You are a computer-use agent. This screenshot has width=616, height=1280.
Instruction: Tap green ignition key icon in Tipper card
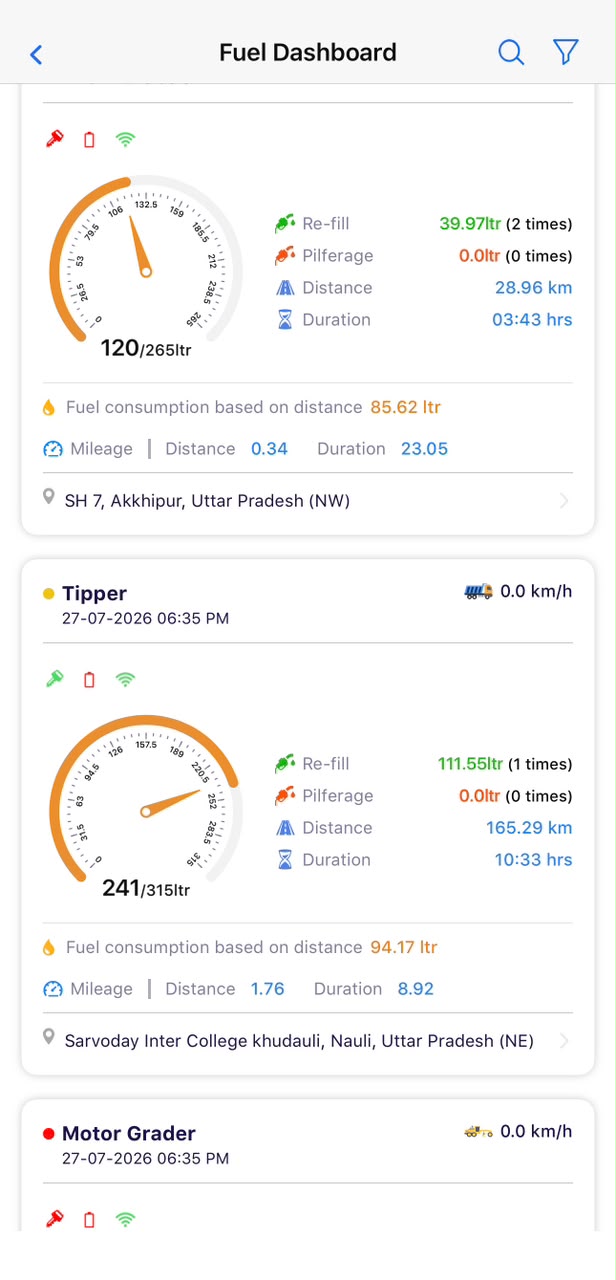coord(55,679)
